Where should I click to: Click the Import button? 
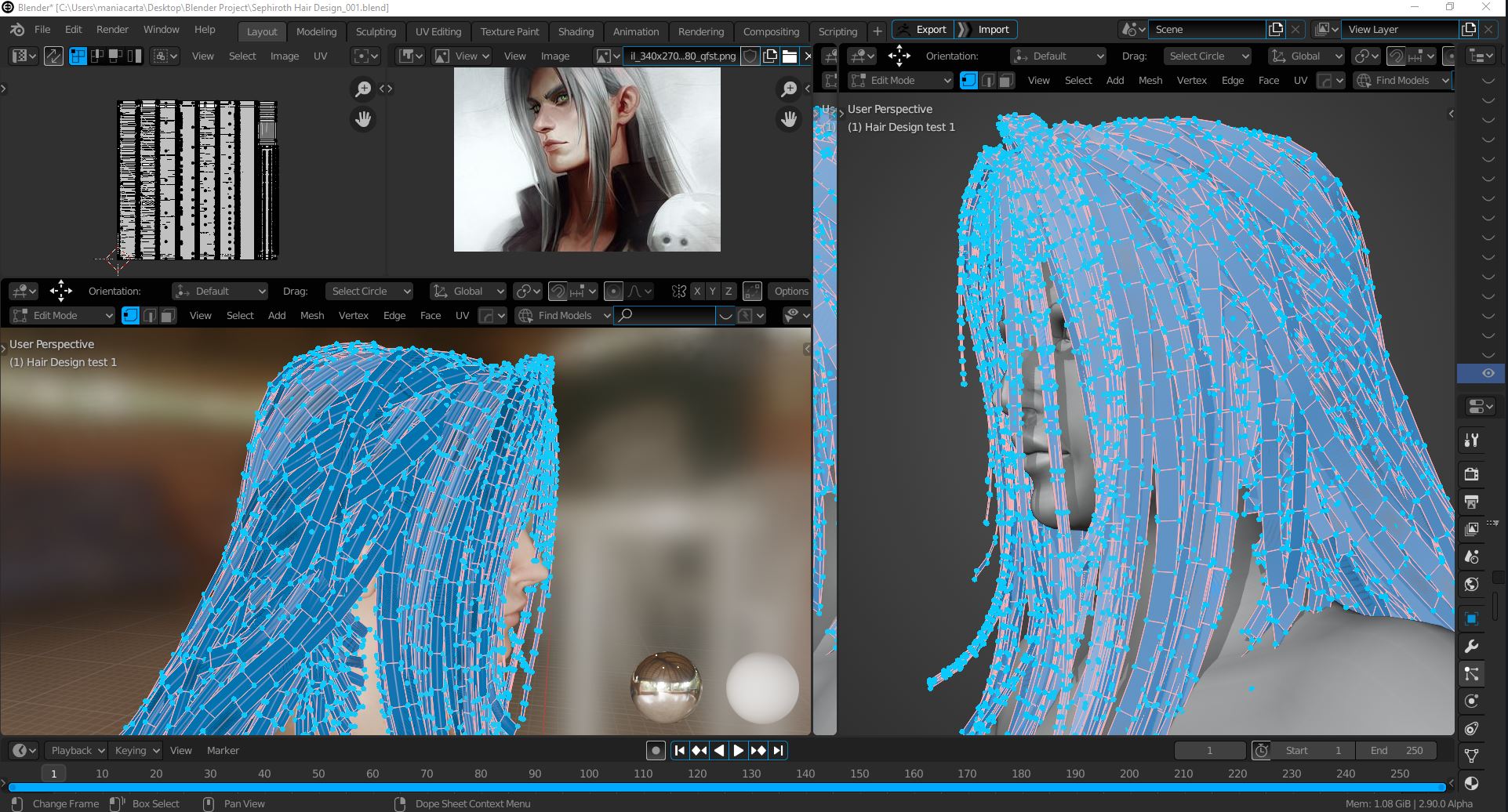coord(986,29)
